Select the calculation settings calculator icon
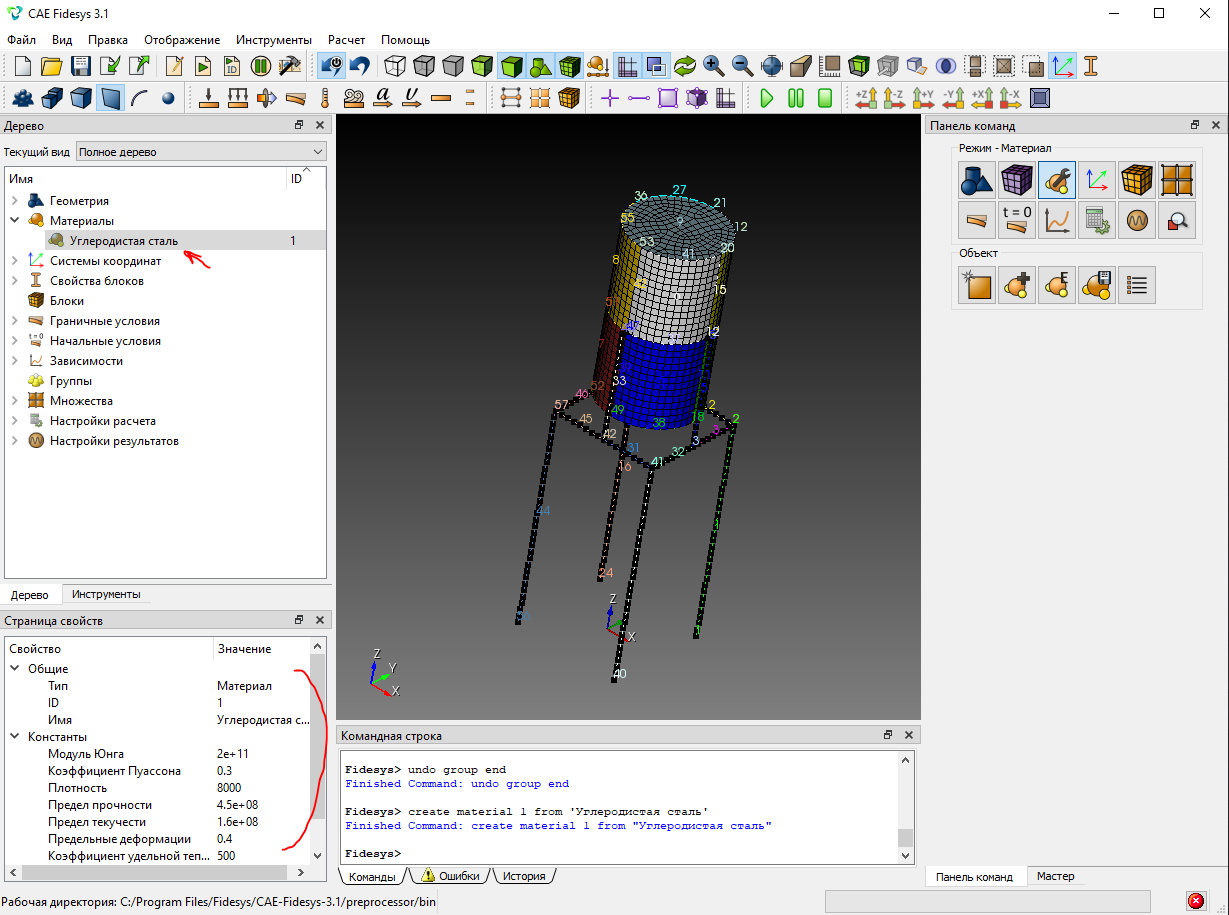 click(1097, 220)
